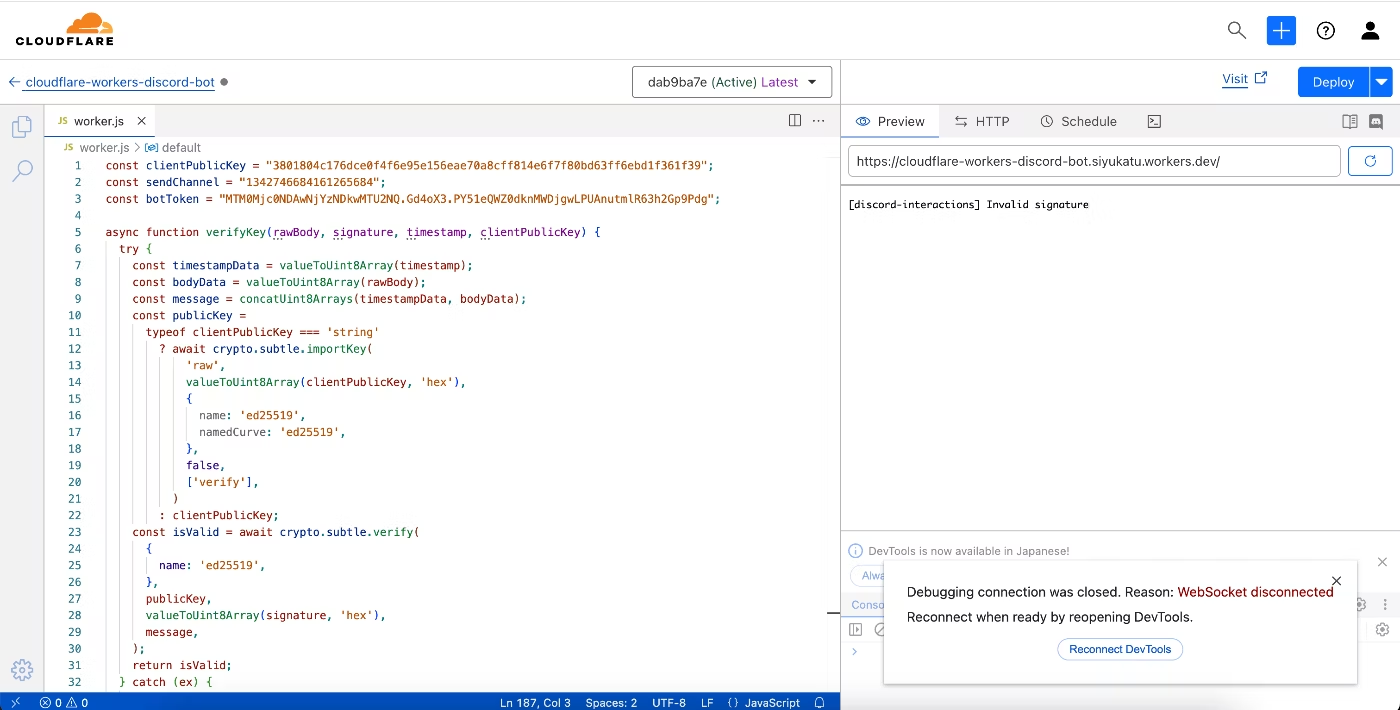1400x710 pixels.
Task: Open the account profile icon
Action: 1370,30
